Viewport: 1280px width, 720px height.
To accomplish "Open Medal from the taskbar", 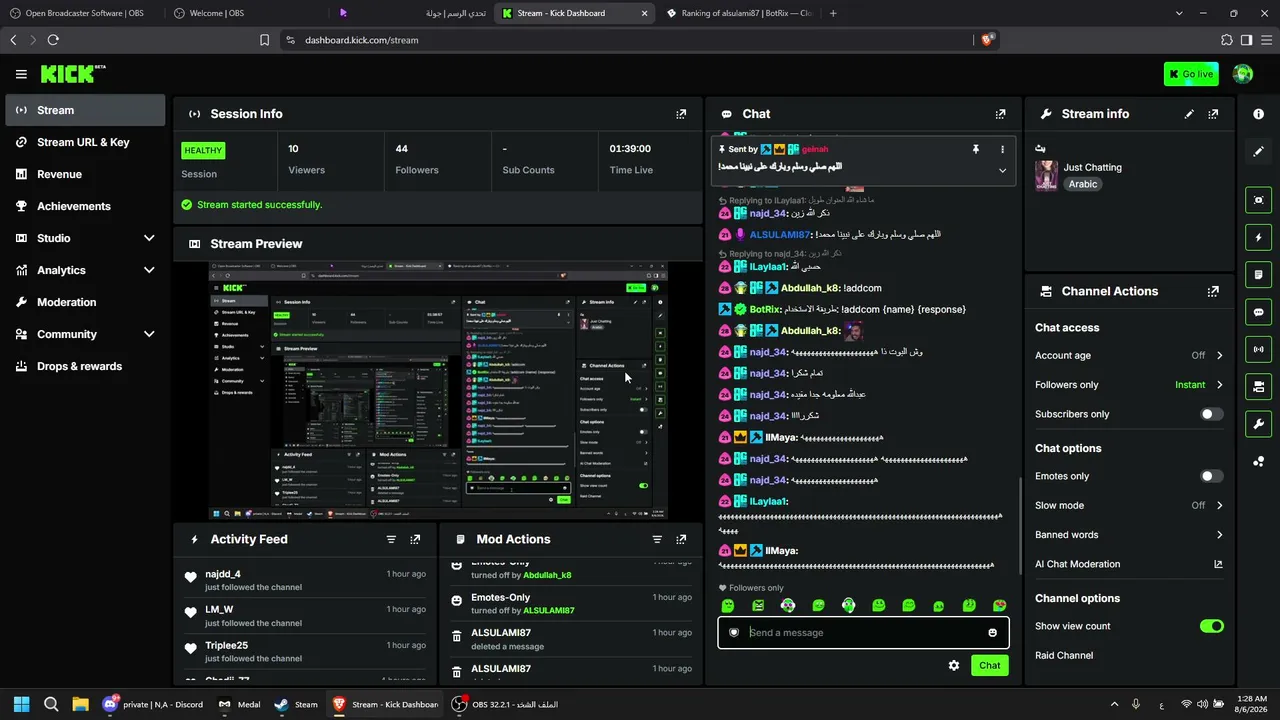I will (240, 704).
